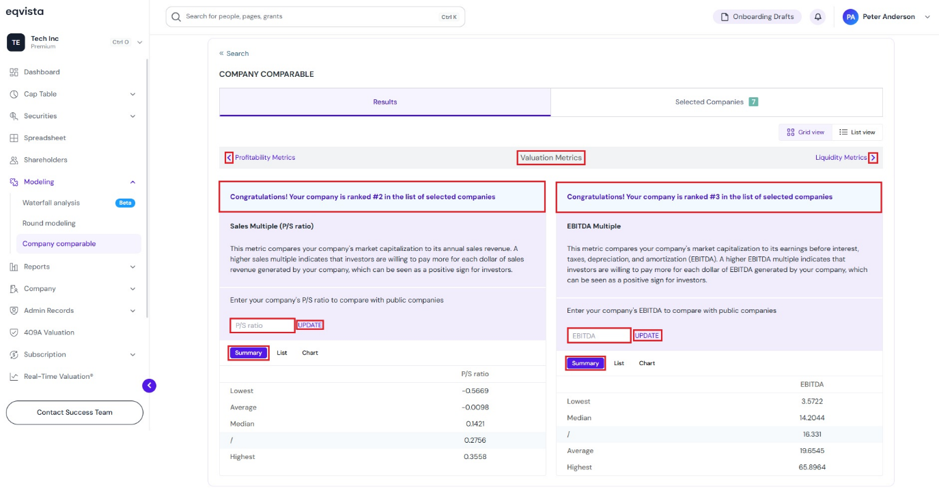Go back via the Search link
The image size is (939, 491).
pyautogui.click(x=234, y=53)
